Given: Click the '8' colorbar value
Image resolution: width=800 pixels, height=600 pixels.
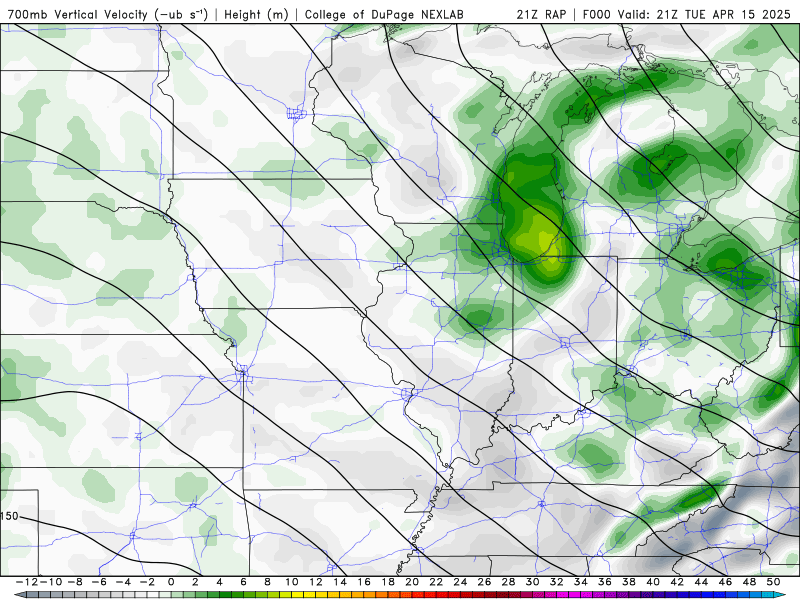Looking at the screenshot, I should tap(267, 582).
